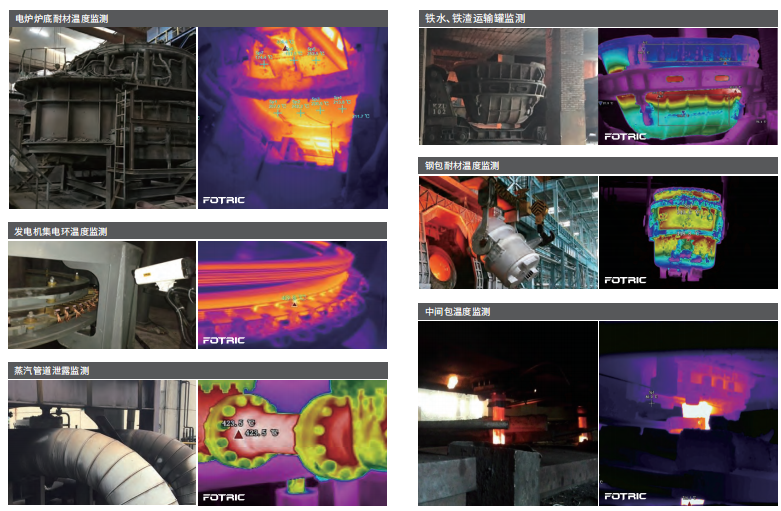Viewport: 781px width, 511px height.
Task: Click the FOTRIC logo on the electric furnace thermal image
Action: pos(224,200)
